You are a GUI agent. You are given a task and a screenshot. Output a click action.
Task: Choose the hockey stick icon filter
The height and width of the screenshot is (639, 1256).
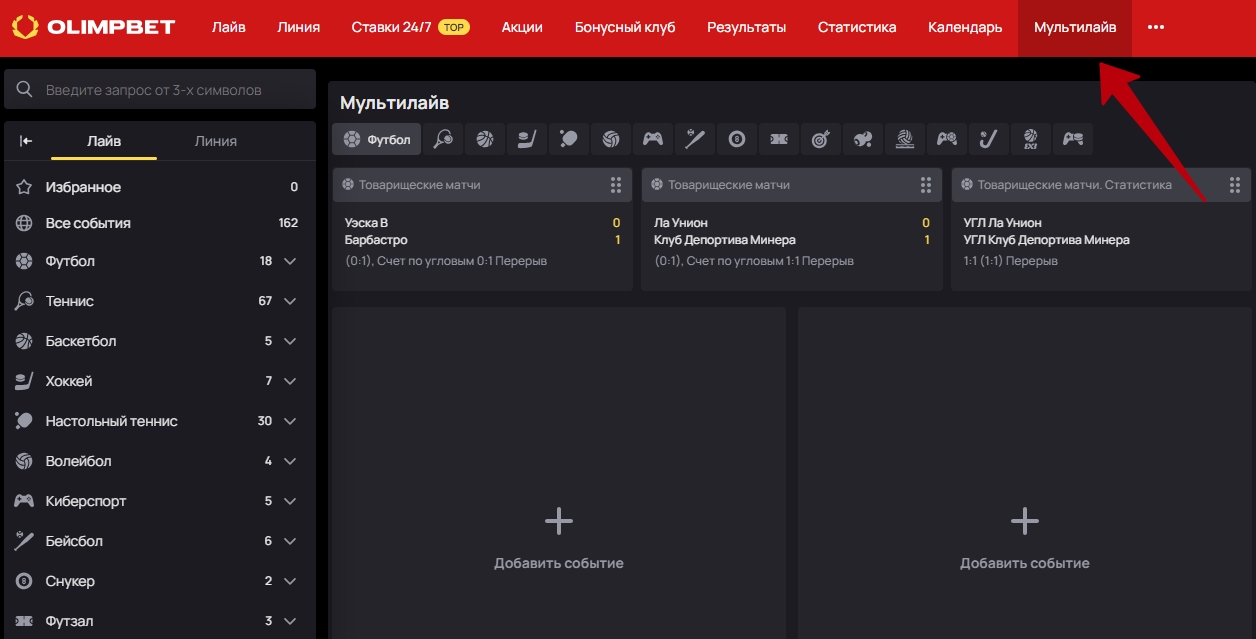pos(527,140)
